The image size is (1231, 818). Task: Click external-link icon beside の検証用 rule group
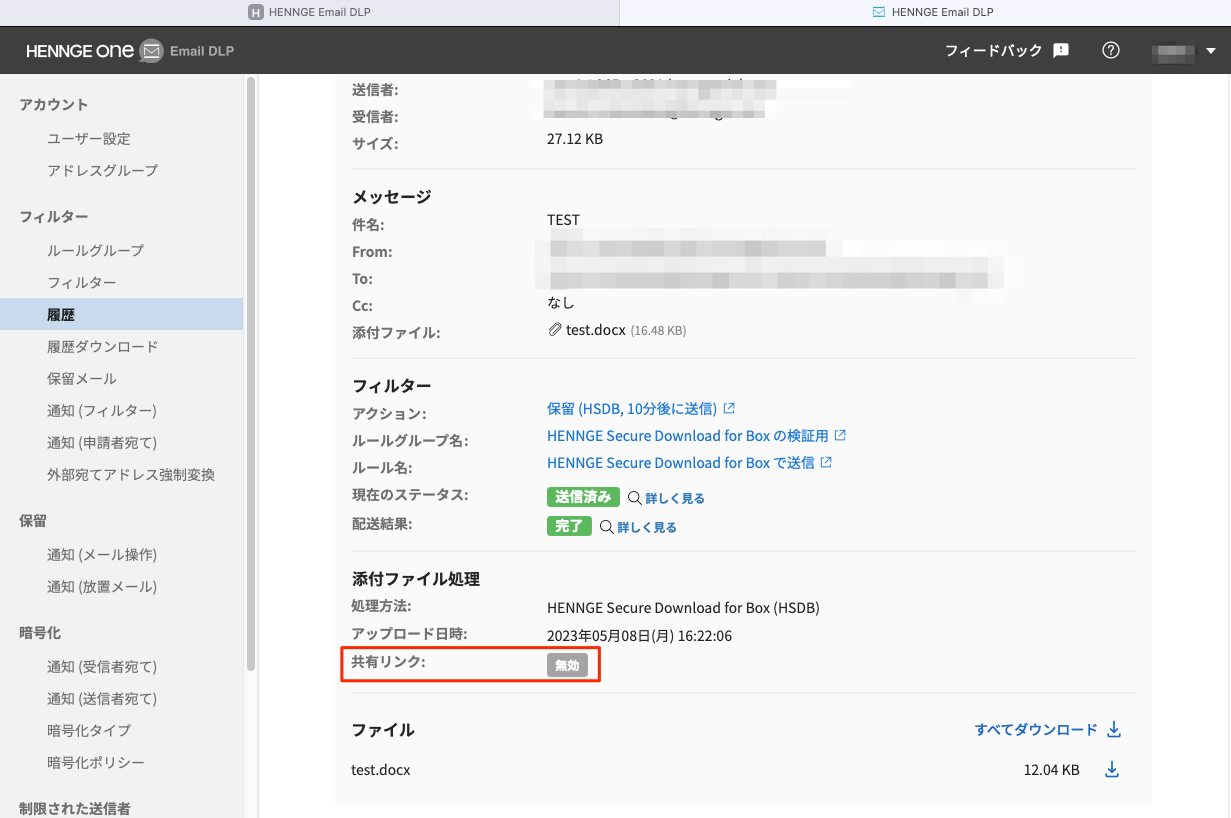tap(840, 435)
